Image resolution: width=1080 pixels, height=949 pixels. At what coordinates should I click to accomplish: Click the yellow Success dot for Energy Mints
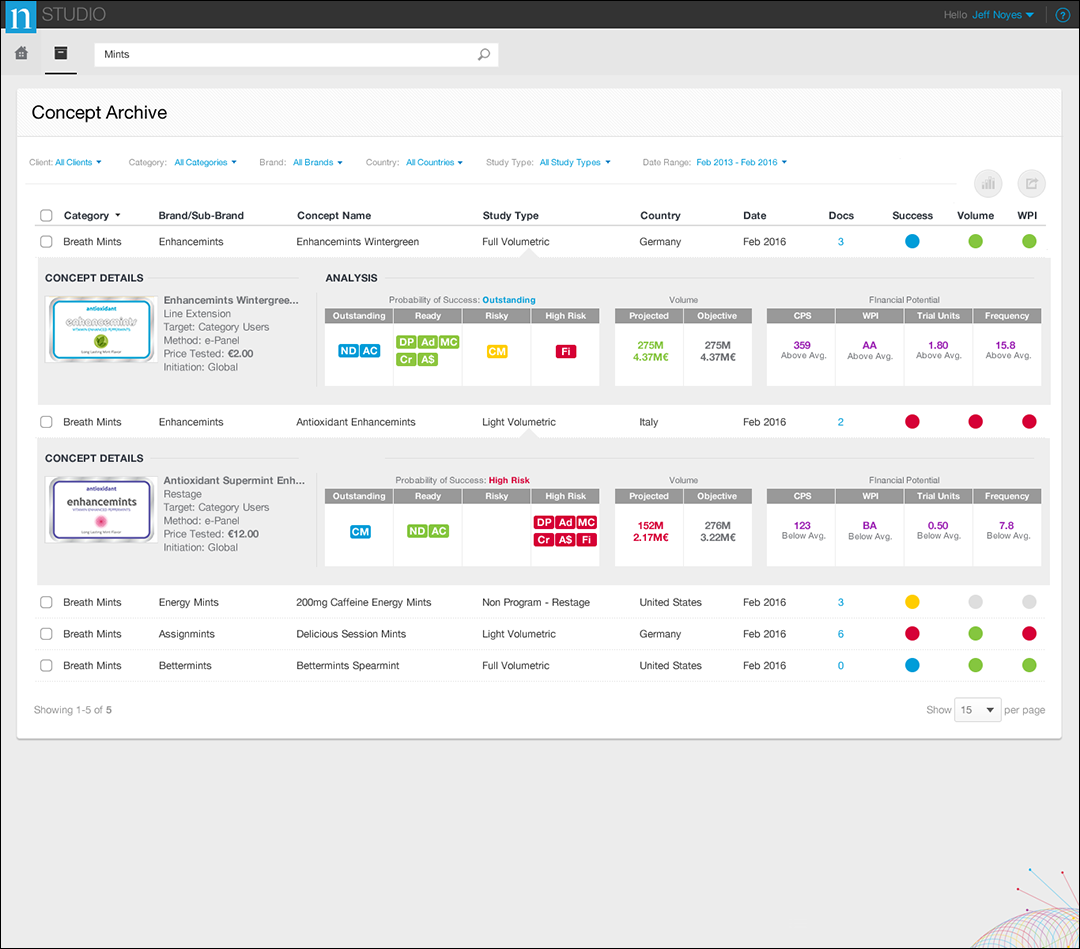(912, 602)
